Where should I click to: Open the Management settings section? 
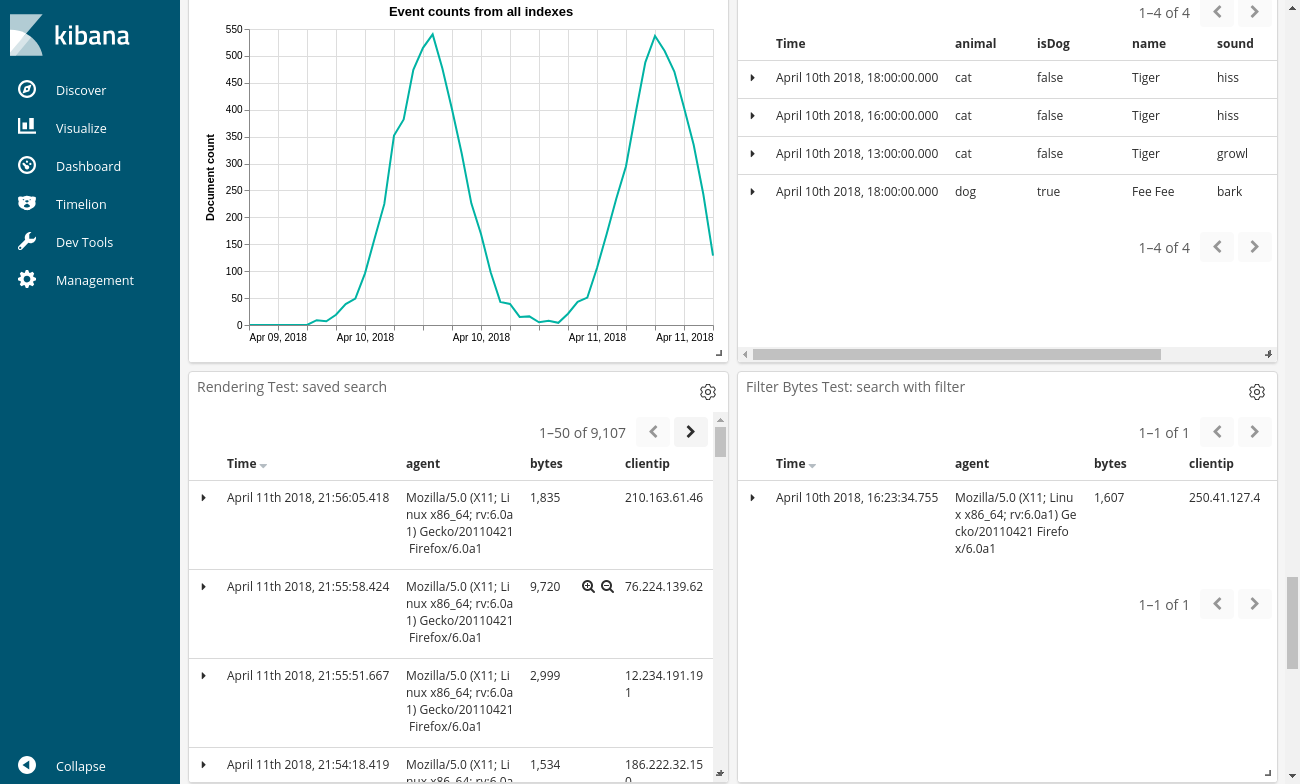tap(95, 279)
